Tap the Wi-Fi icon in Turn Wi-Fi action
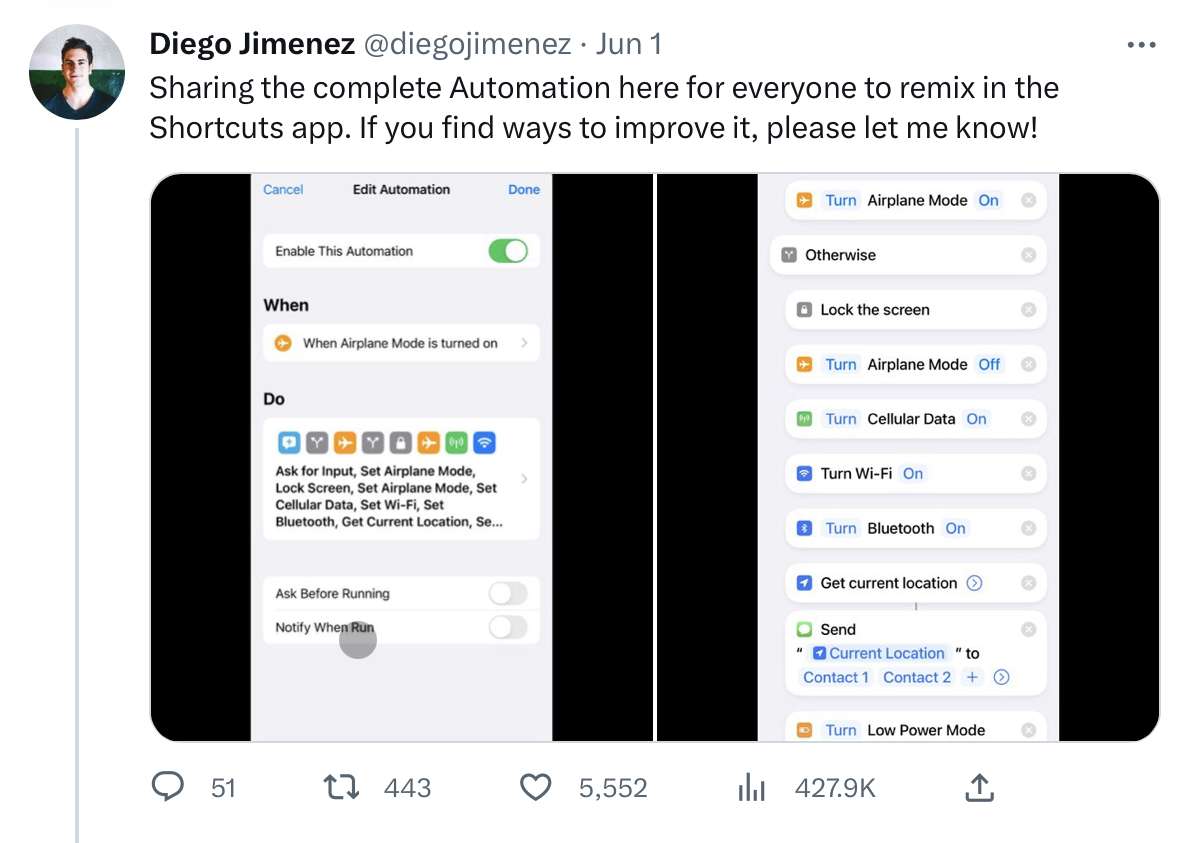Viewport: 1193px width, 843px height. coord(803,473)
